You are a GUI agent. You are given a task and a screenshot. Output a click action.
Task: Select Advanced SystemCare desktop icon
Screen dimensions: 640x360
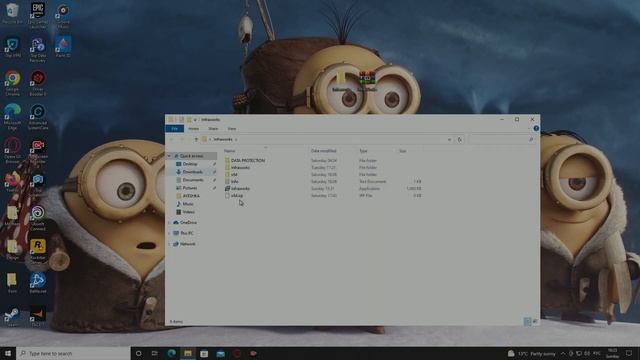[38, 117]
